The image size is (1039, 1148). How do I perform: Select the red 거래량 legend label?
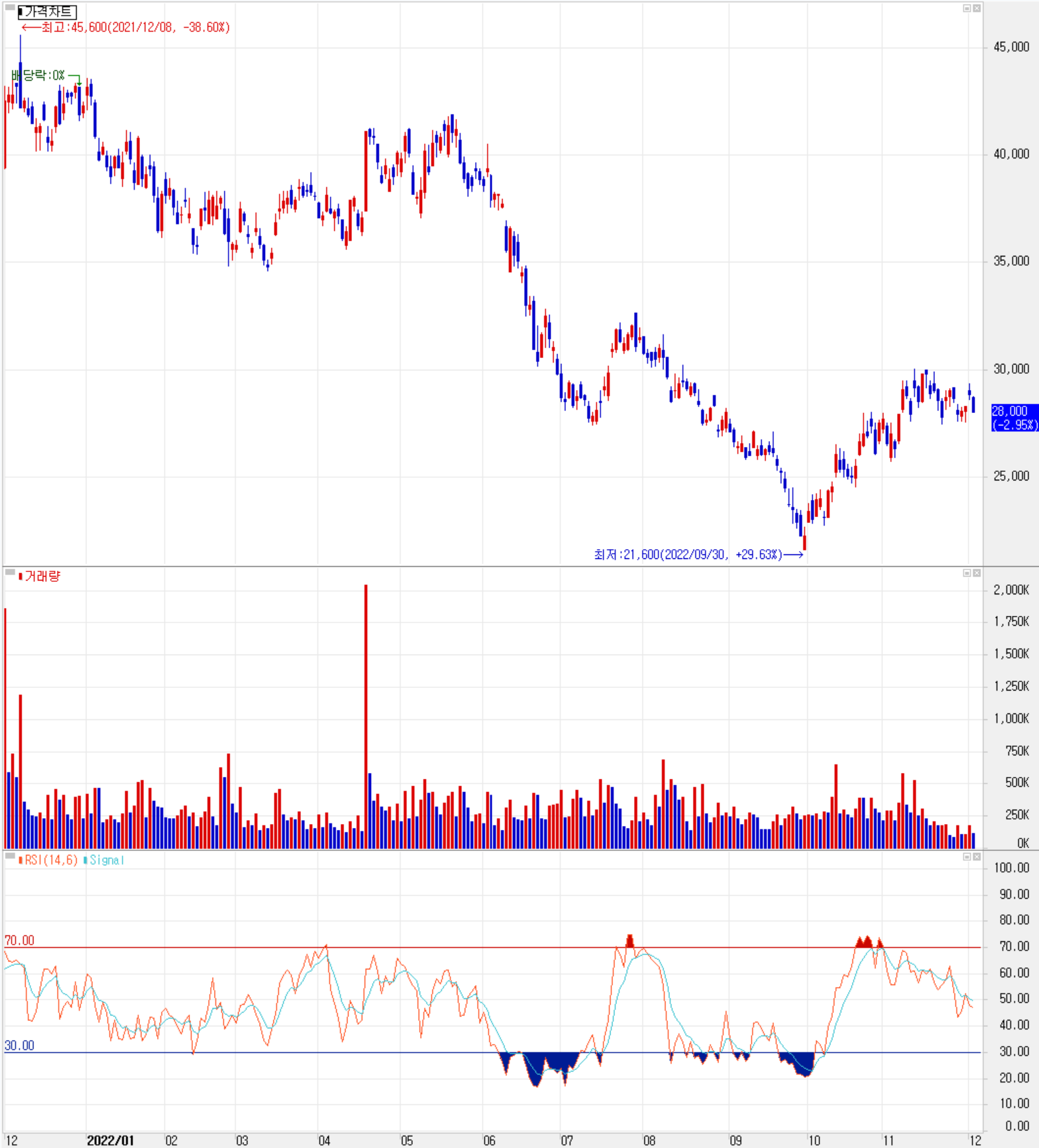(x=39, y=576)
